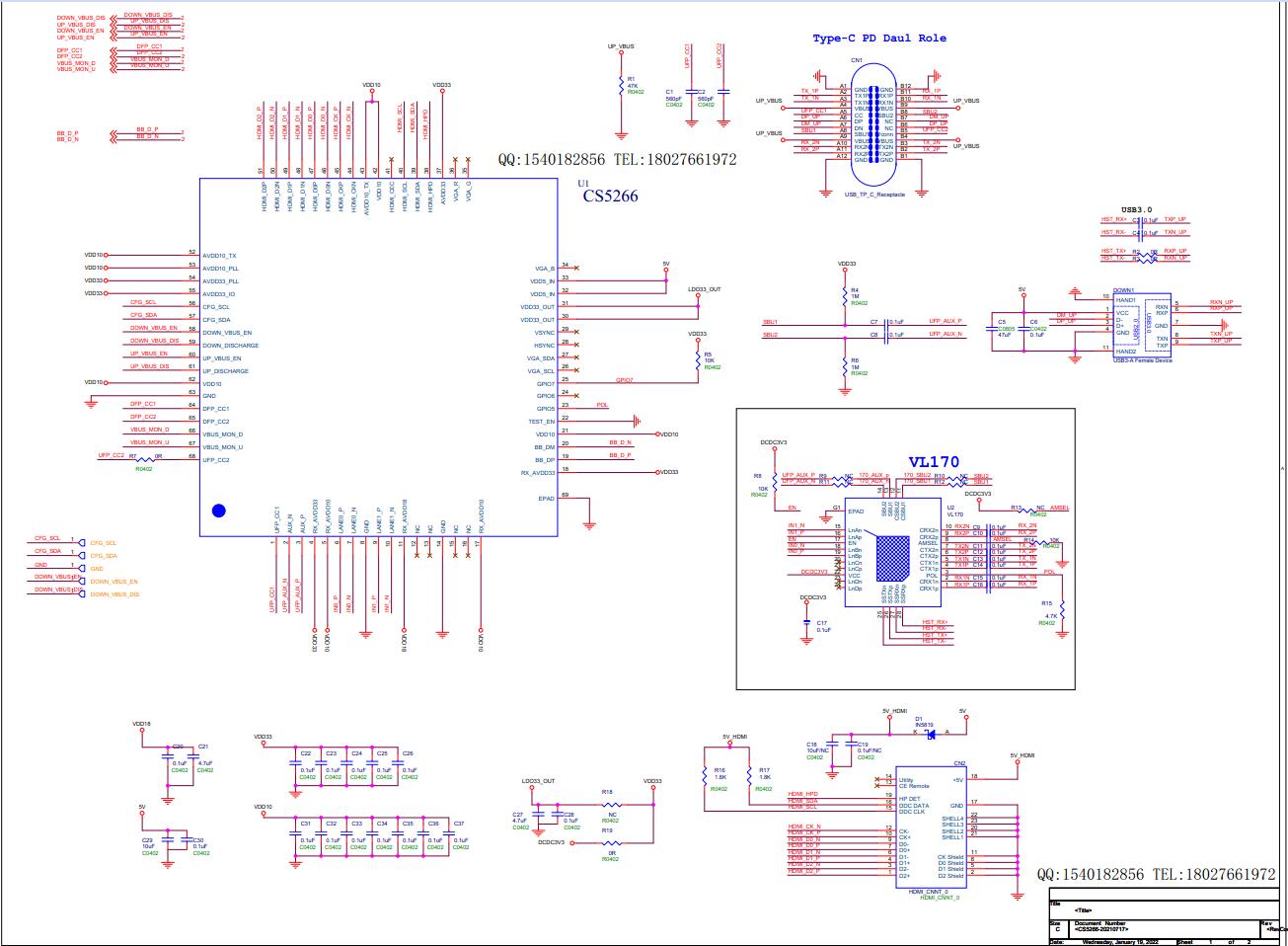Select the C27 4.7uF capacitor
Image resolution: width=1288 pixels, height=946 pixels.
click(x=534, y=818)
